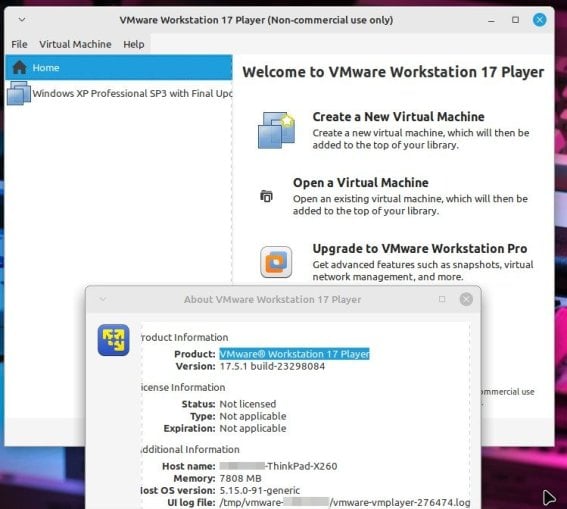Click the Welcome to VMware Workstation 17 Player title
This screenshot has width=567, height=509.
[393, 72]
